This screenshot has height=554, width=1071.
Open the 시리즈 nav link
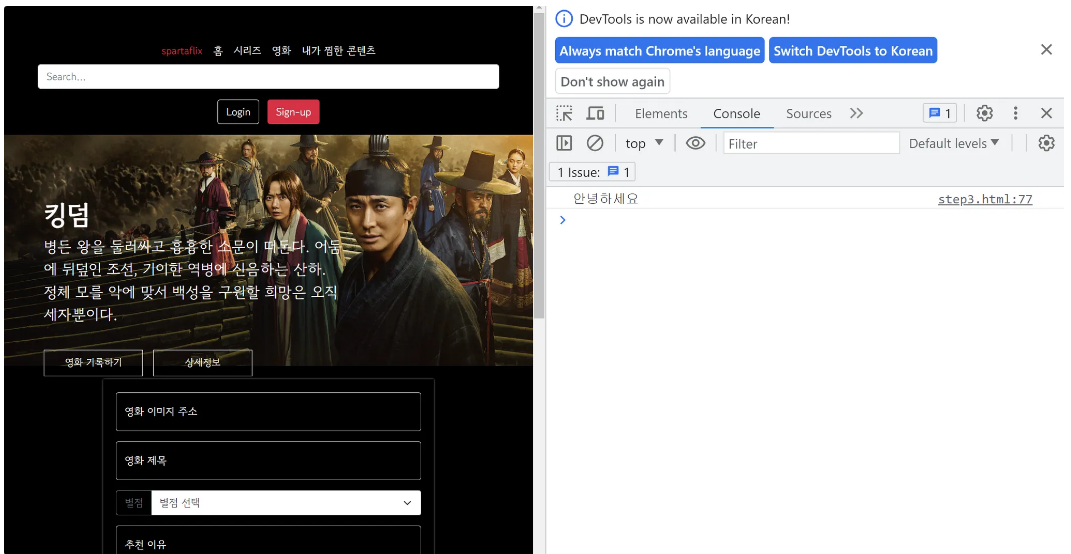tap(247, 51)
